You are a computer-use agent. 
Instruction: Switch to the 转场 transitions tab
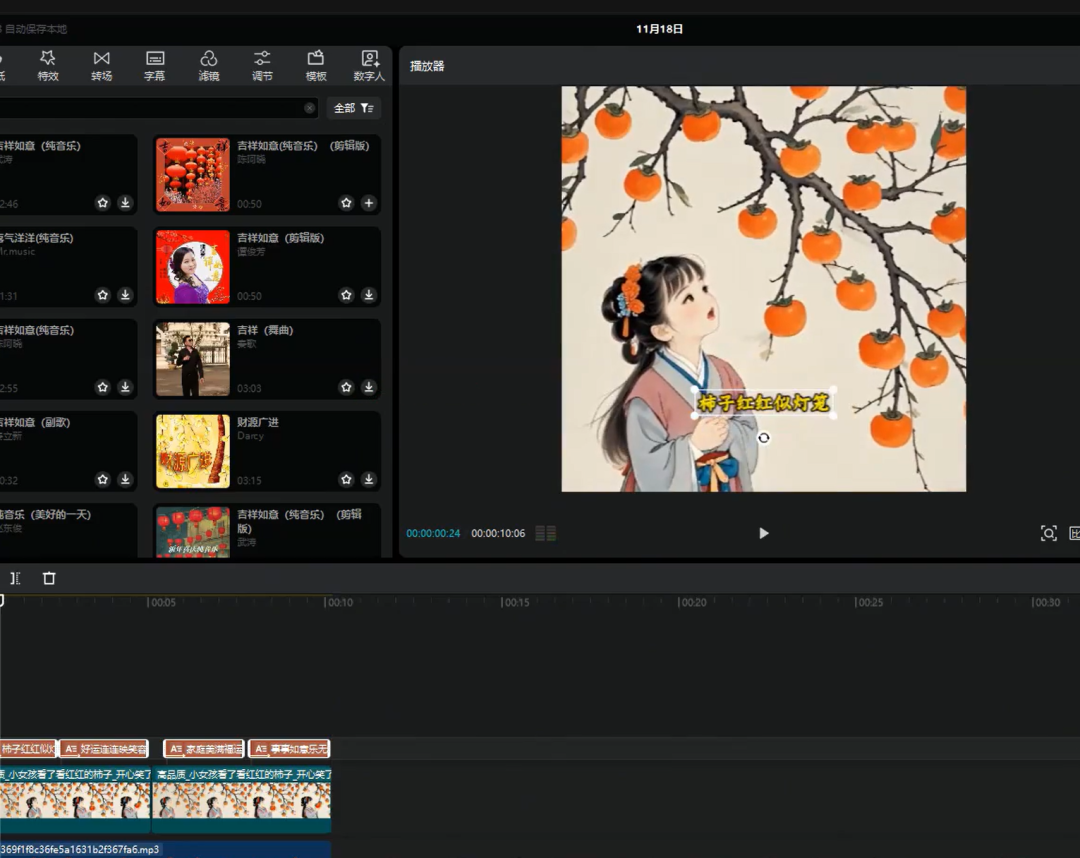point(101,66)
